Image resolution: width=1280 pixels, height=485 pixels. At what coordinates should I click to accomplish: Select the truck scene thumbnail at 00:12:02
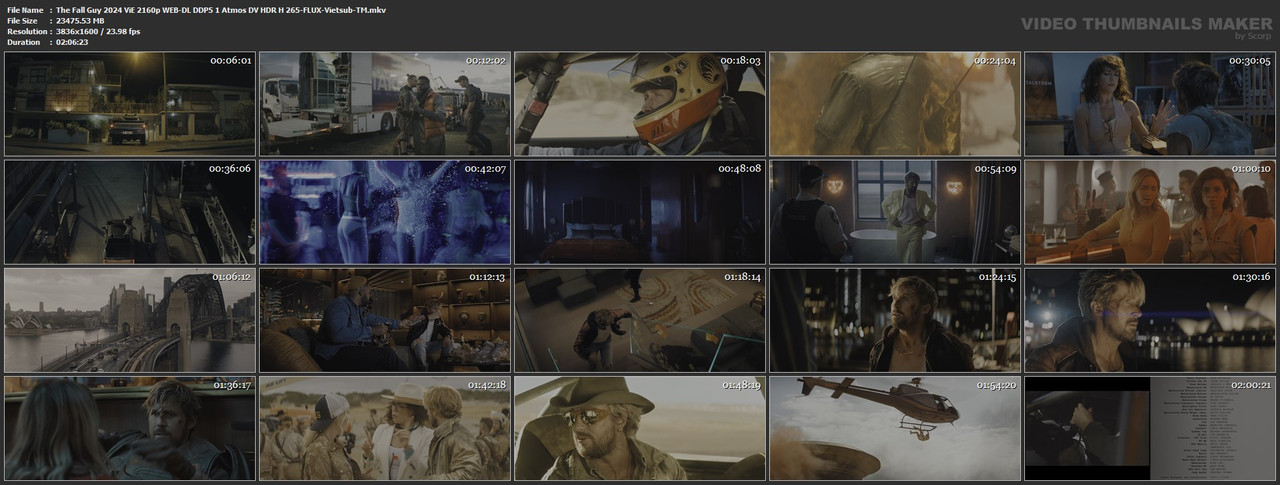384,104
